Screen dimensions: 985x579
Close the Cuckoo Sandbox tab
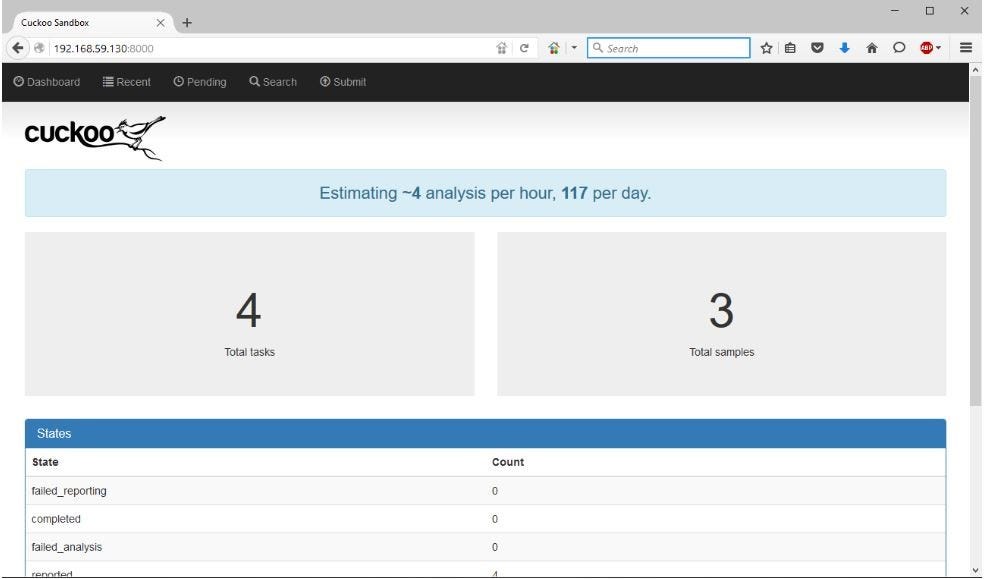pyautogui.click(x=160, y=23)
